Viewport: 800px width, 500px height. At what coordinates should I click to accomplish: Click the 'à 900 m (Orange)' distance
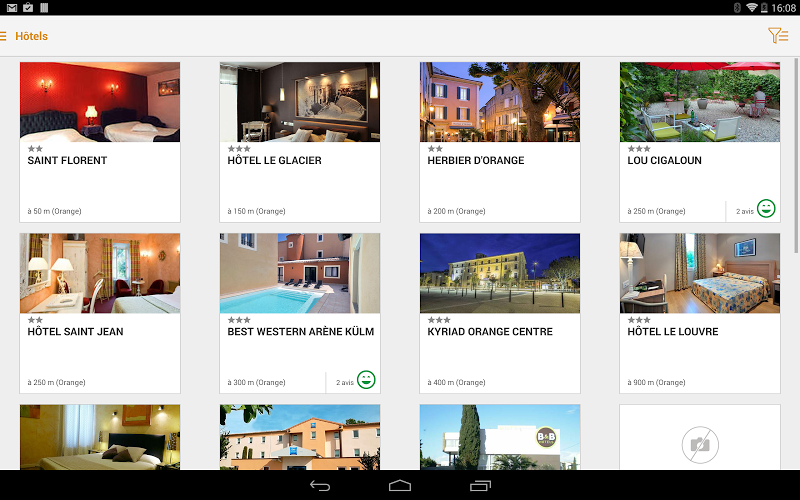(657, 383)
